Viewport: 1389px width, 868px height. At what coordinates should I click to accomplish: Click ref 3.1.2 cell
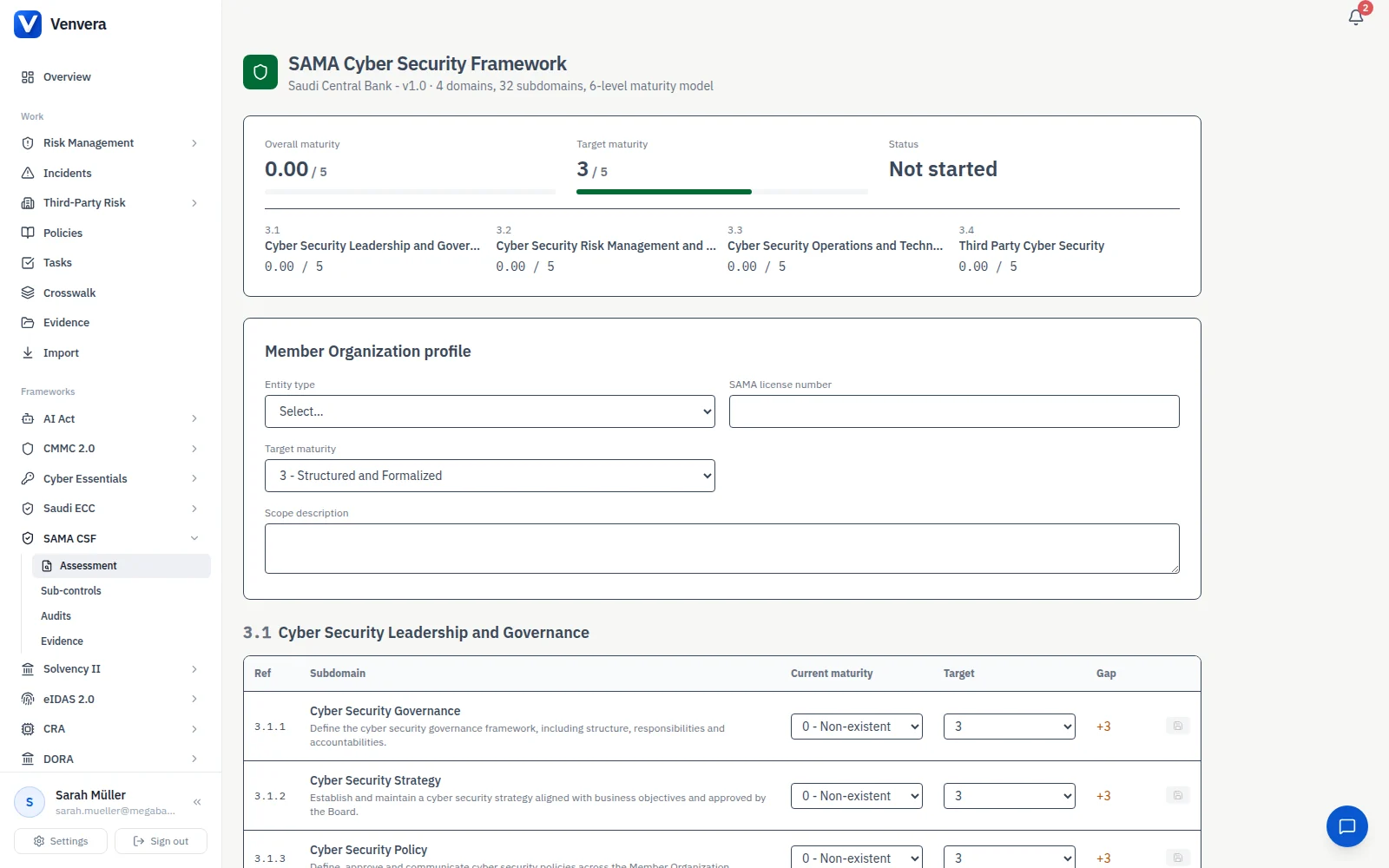click(270, 796)
